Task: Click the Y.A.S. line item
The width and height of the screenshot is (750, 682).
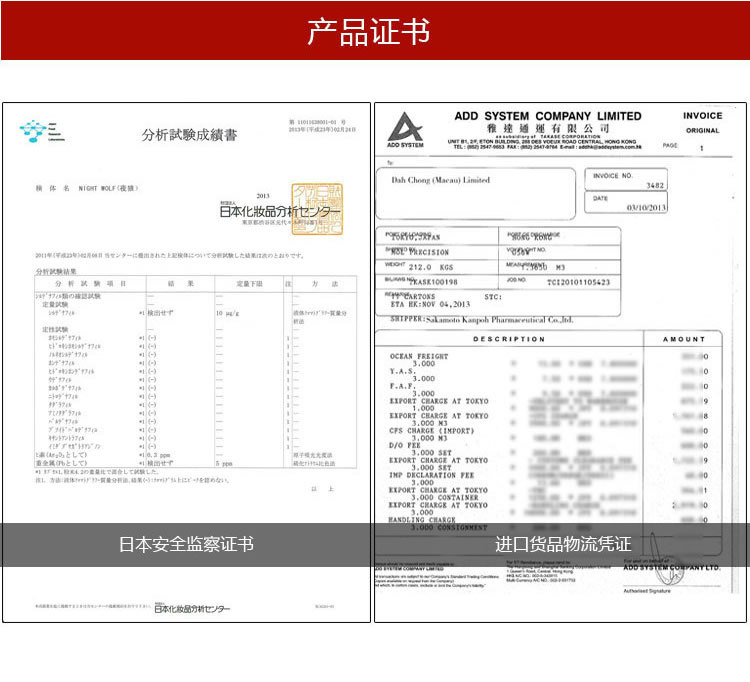Action: pyautogui.click(x=403, y=371)
